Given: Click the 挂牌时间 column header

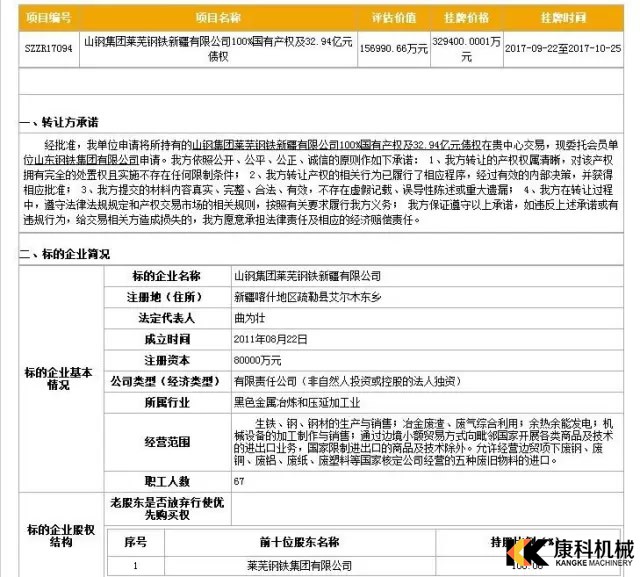Looking at the screenshot, I should click(563, 18).
